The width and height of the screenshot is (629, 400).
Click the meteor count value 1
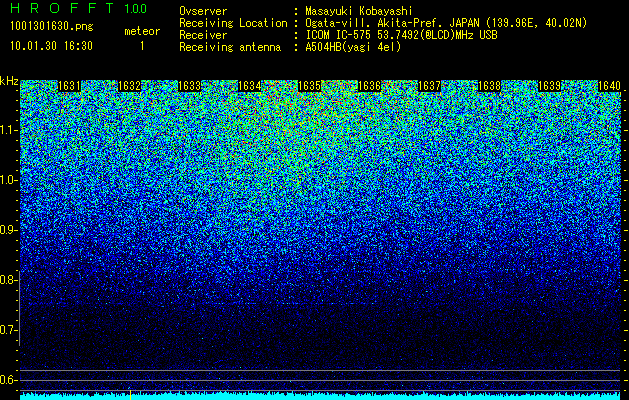(x=142, y=46)
